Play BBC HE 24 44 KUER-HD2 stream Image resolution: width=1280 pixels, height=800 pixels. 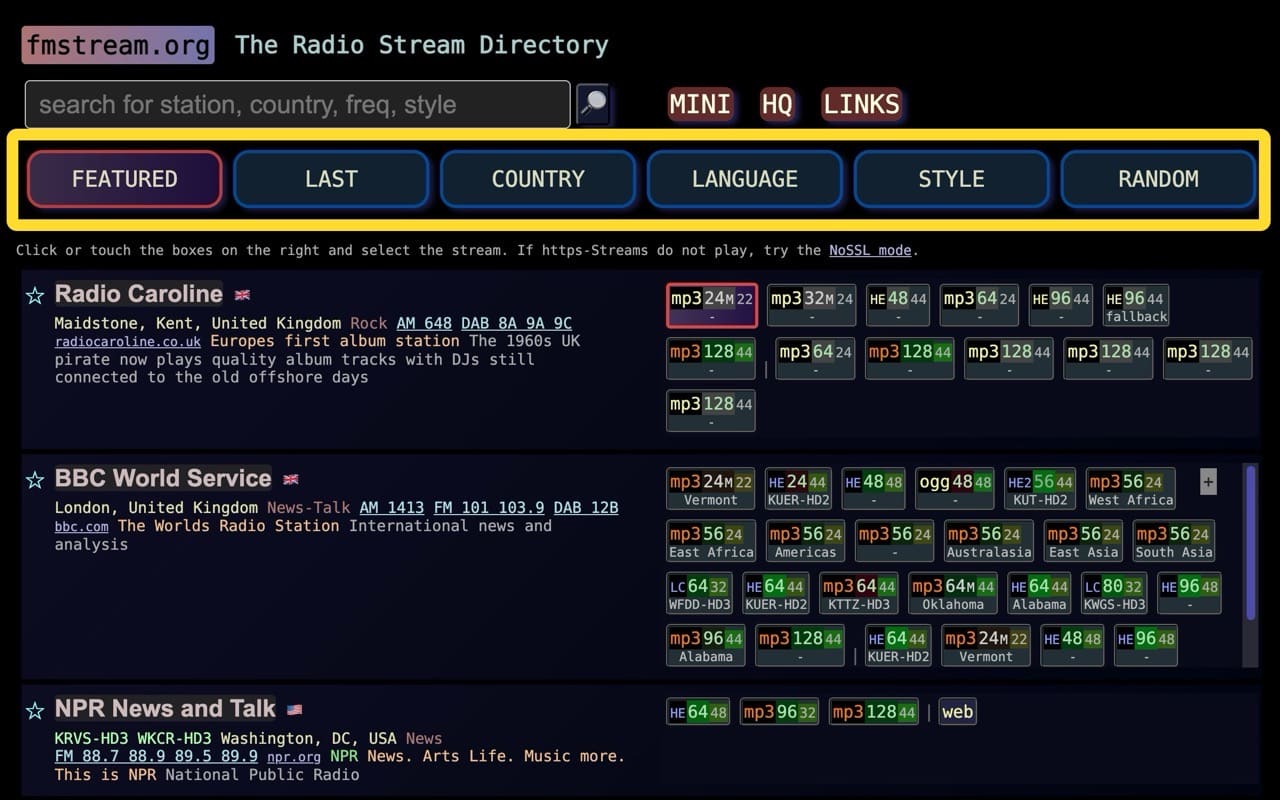tap(798, 489)
